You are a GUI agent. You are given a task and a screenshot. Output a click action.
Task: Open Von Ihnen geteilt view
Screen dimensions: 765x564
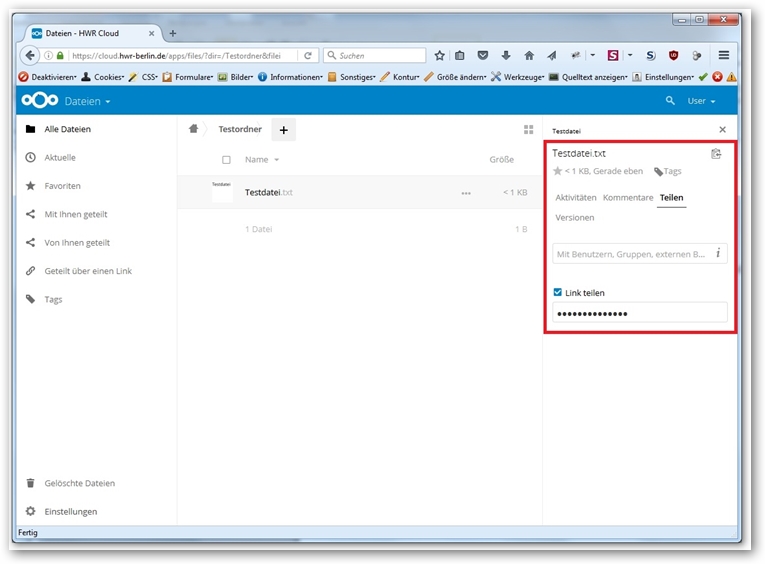77,242
